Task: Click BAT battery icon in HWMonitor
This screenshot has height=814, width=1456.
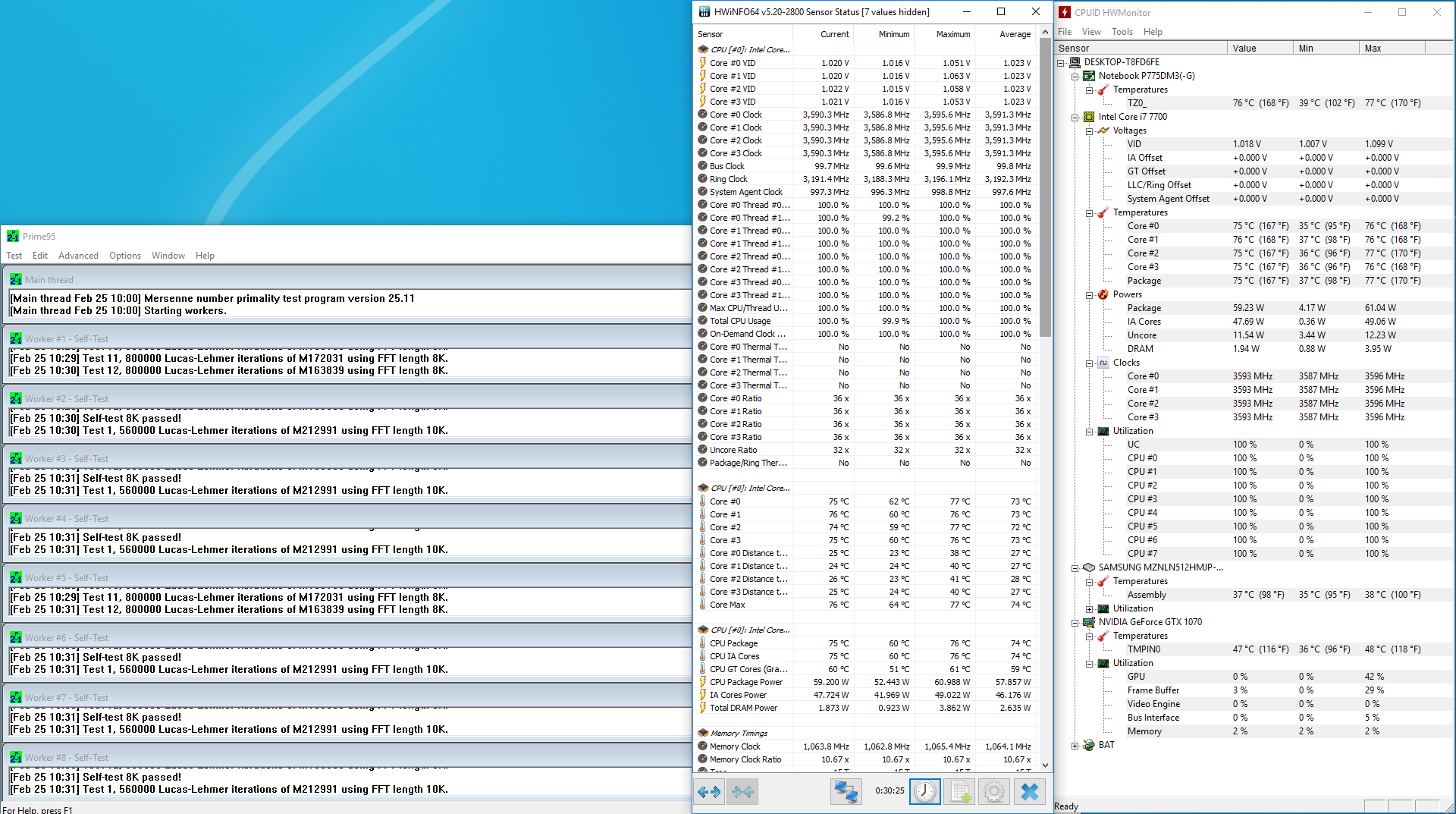Action: click(1089, 745)
